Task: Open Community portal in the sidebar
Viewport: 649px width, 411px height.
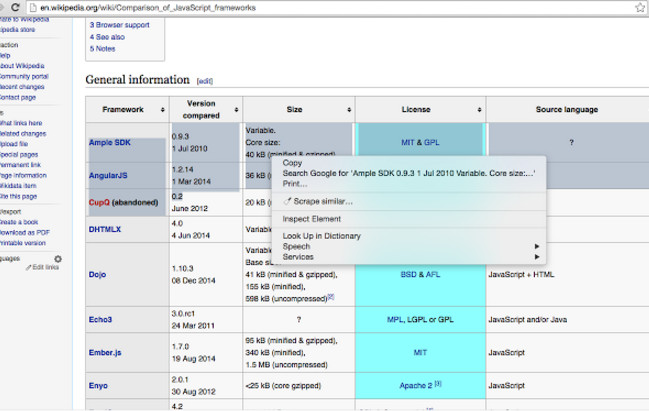Action: pyautogui.click(x=24, y=77)
